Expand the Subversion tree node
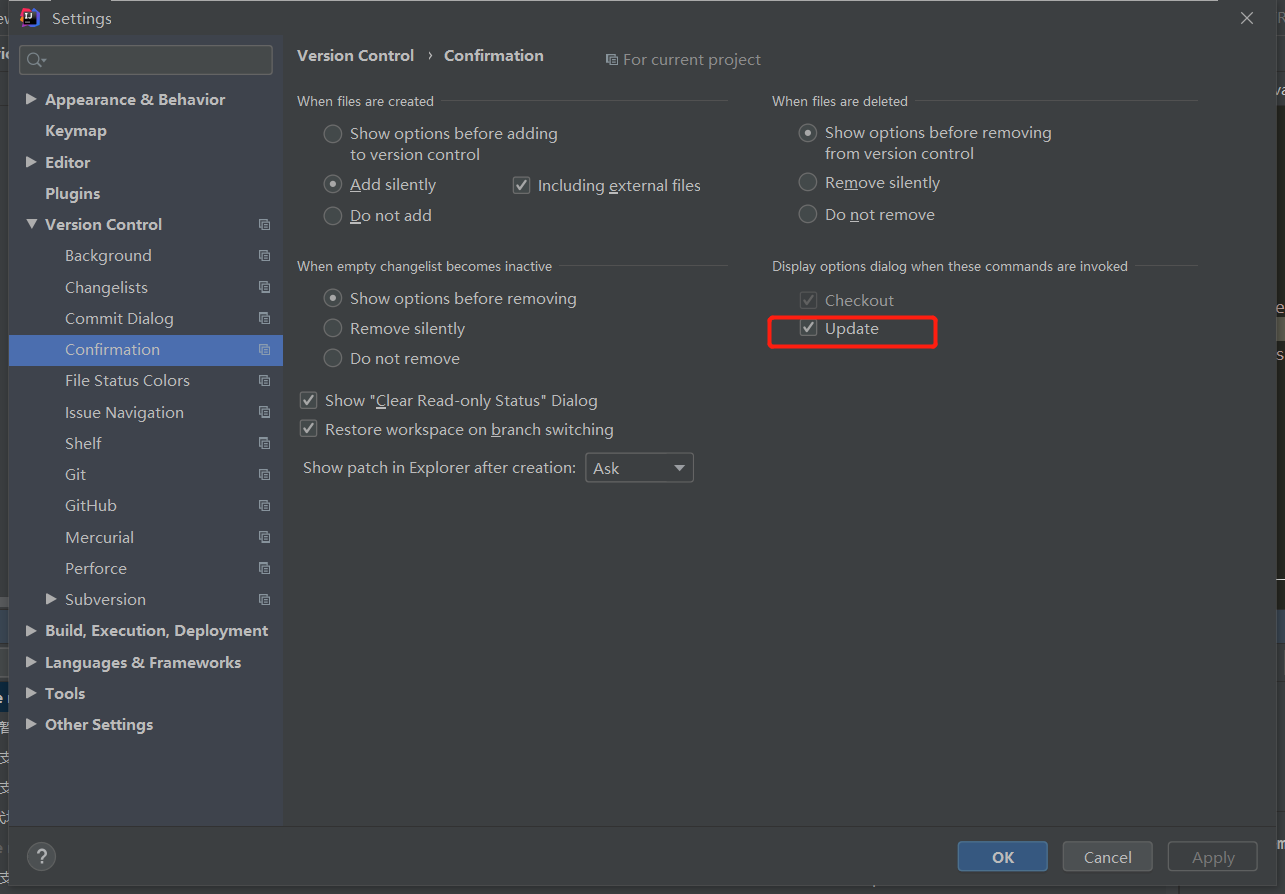 tap(52, 599)
